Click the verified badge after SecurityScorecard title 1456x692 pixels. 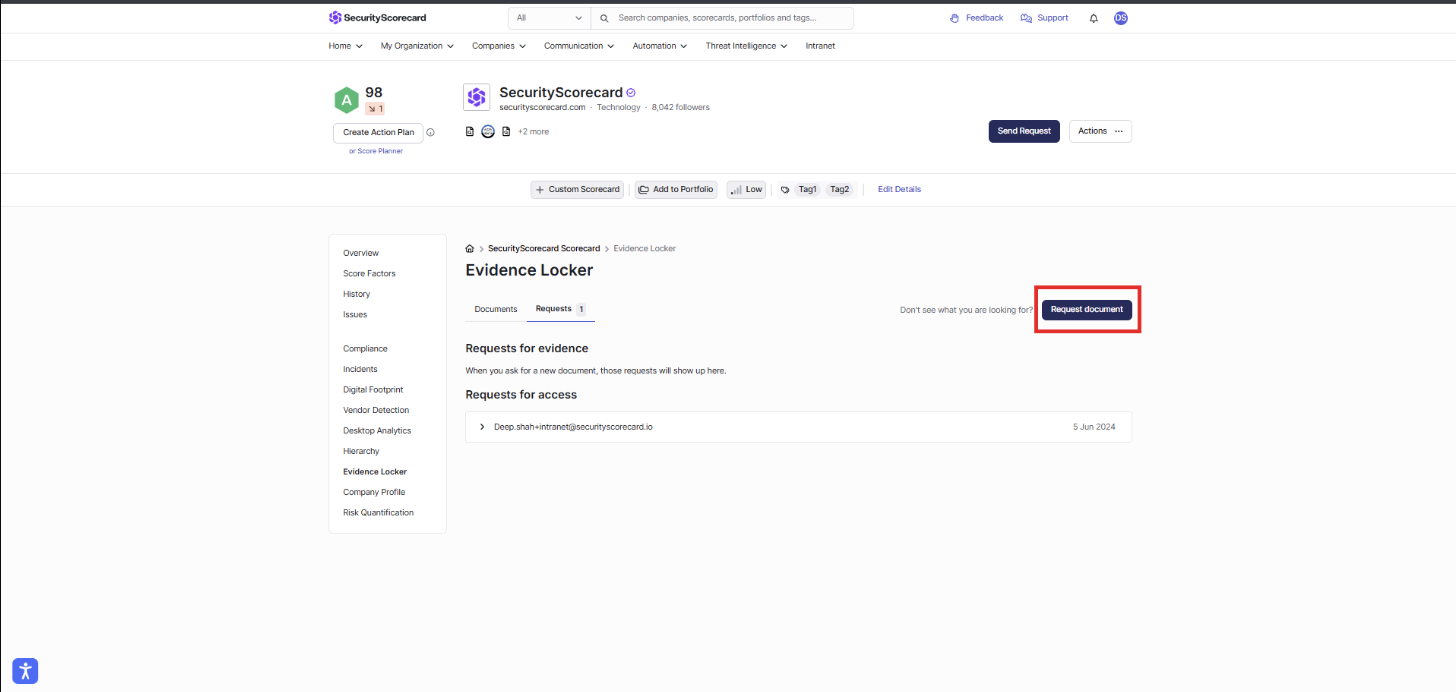point(631,93)
